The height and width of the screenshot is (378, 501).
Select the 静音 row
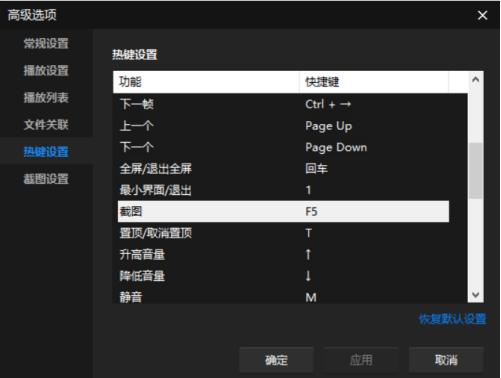[x=283, y=296]
